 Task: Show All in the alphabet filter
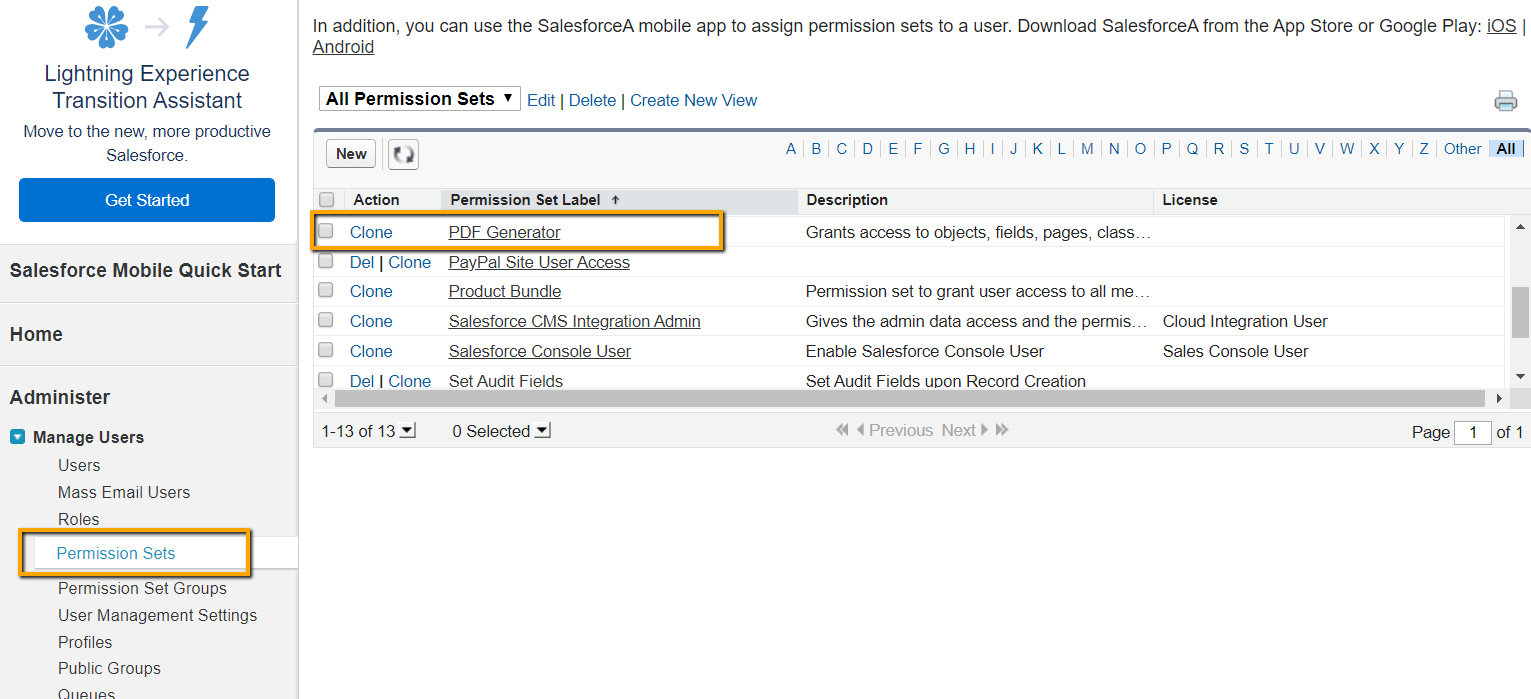tap(1506, 149)
